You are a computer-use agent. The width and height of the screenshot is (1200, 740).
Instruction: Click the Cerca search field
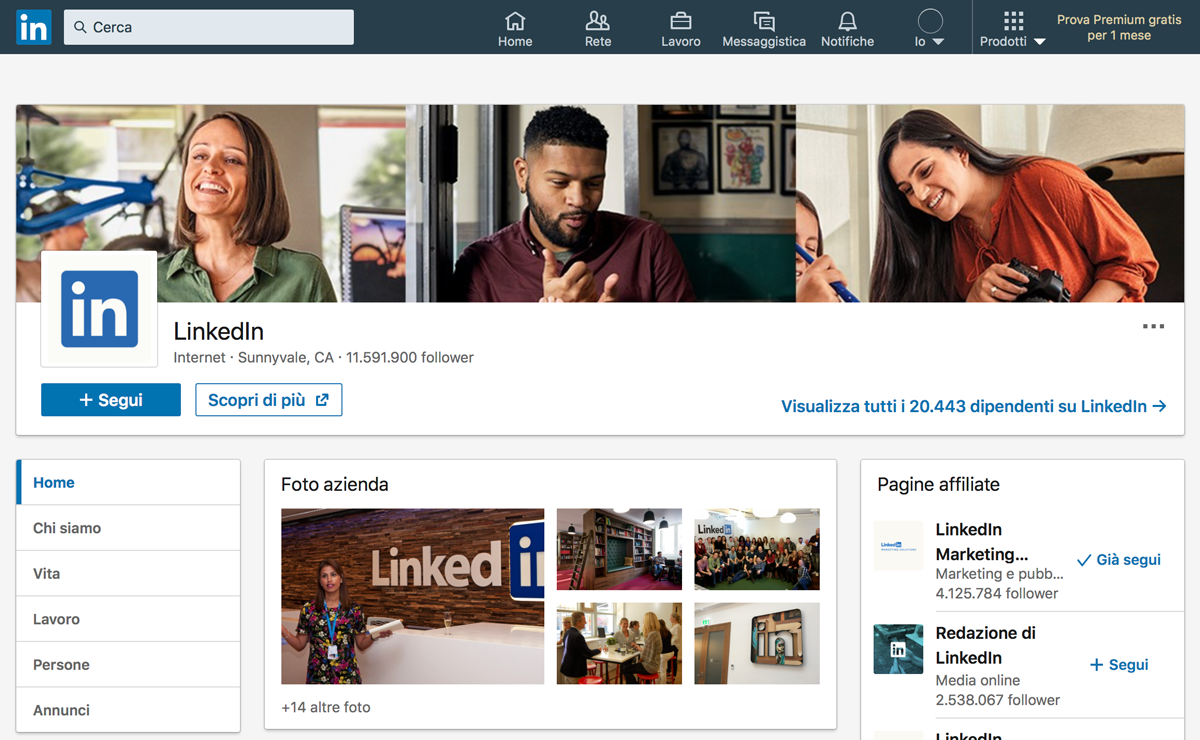click(x=209, y=27)
